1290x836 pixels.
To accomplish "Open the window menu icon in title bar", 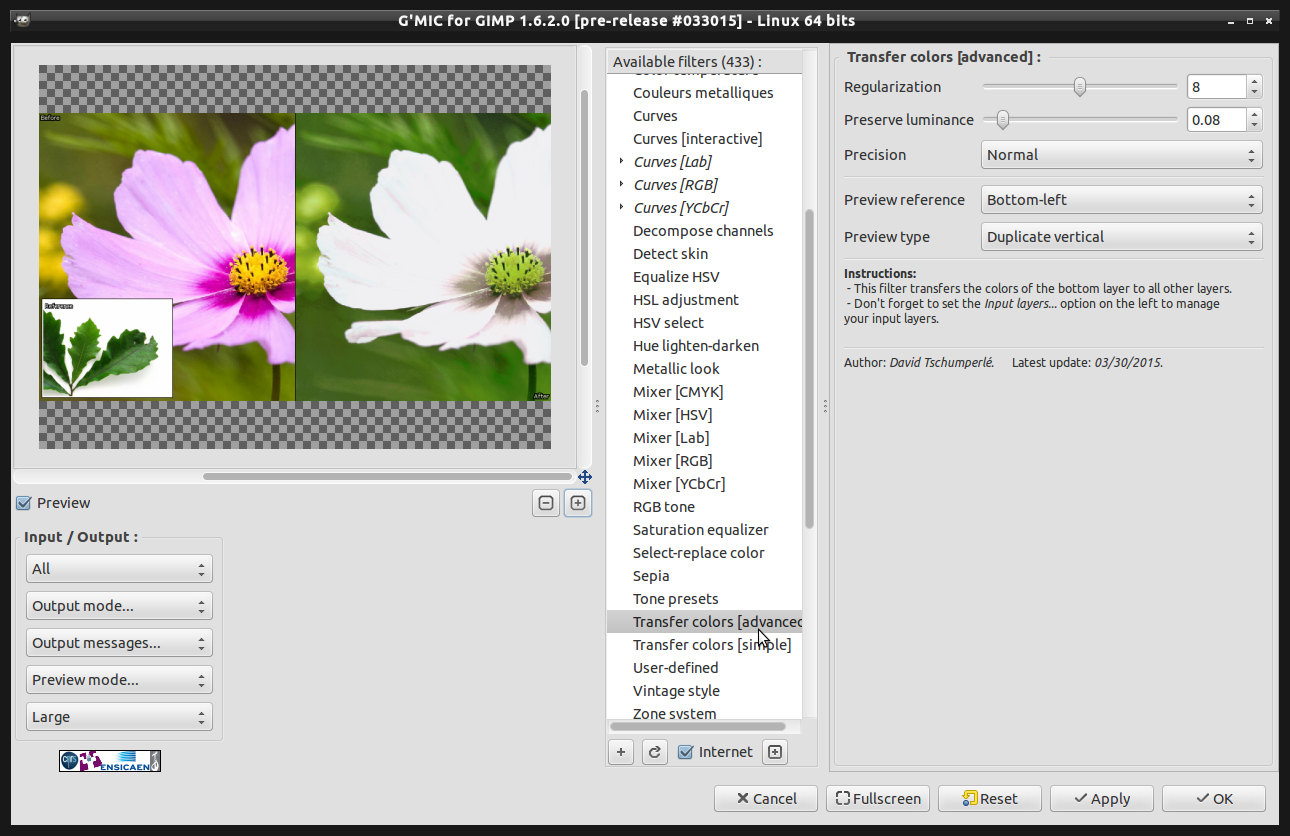I will point(22,20).
